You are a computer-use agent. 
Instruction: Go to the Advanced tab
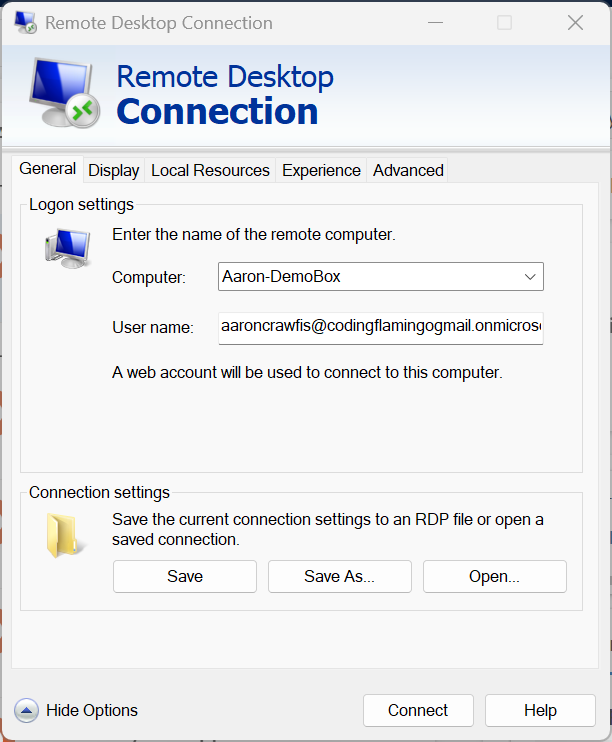(408, 170)
